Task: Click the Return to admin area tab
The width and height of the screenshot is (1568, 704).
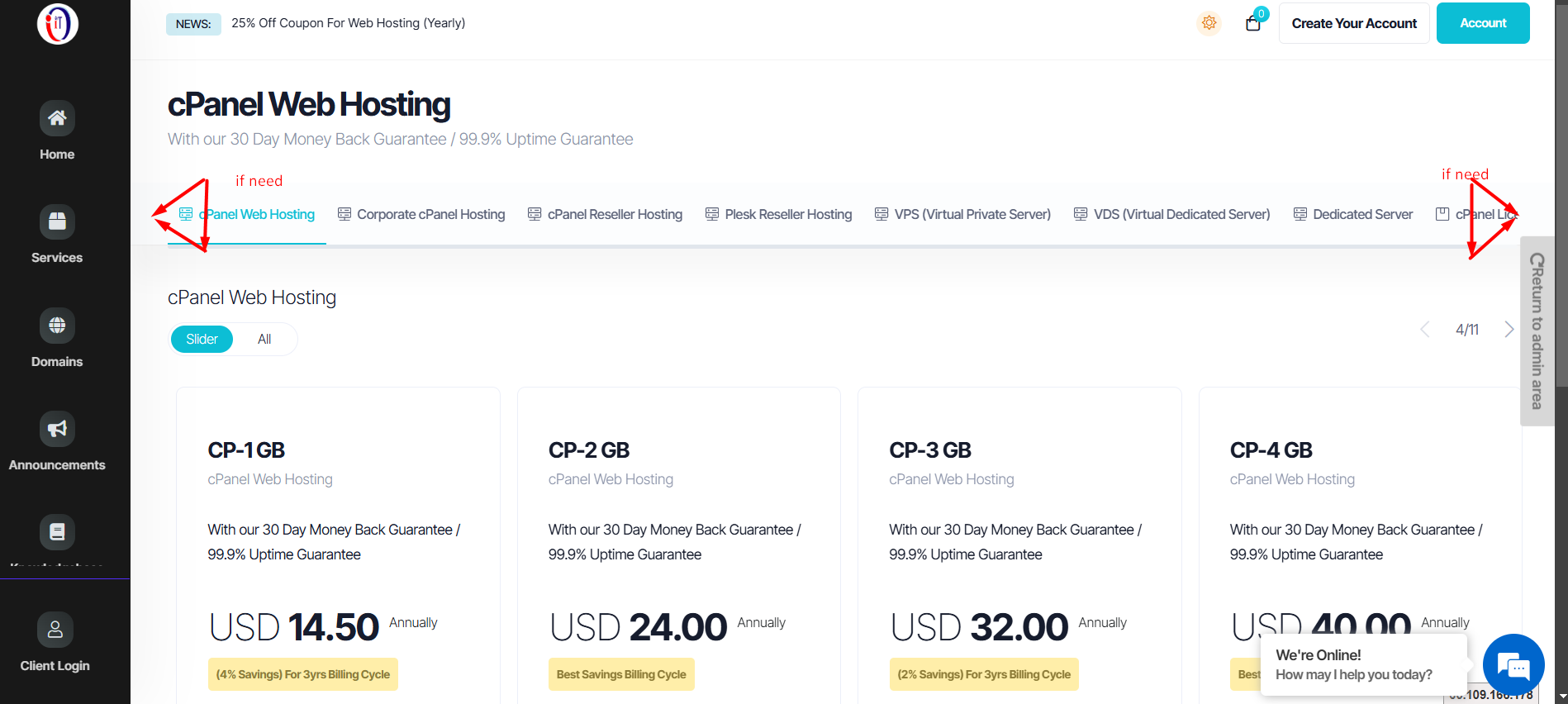Action: pyautogui.click(x=1537, y=331)
